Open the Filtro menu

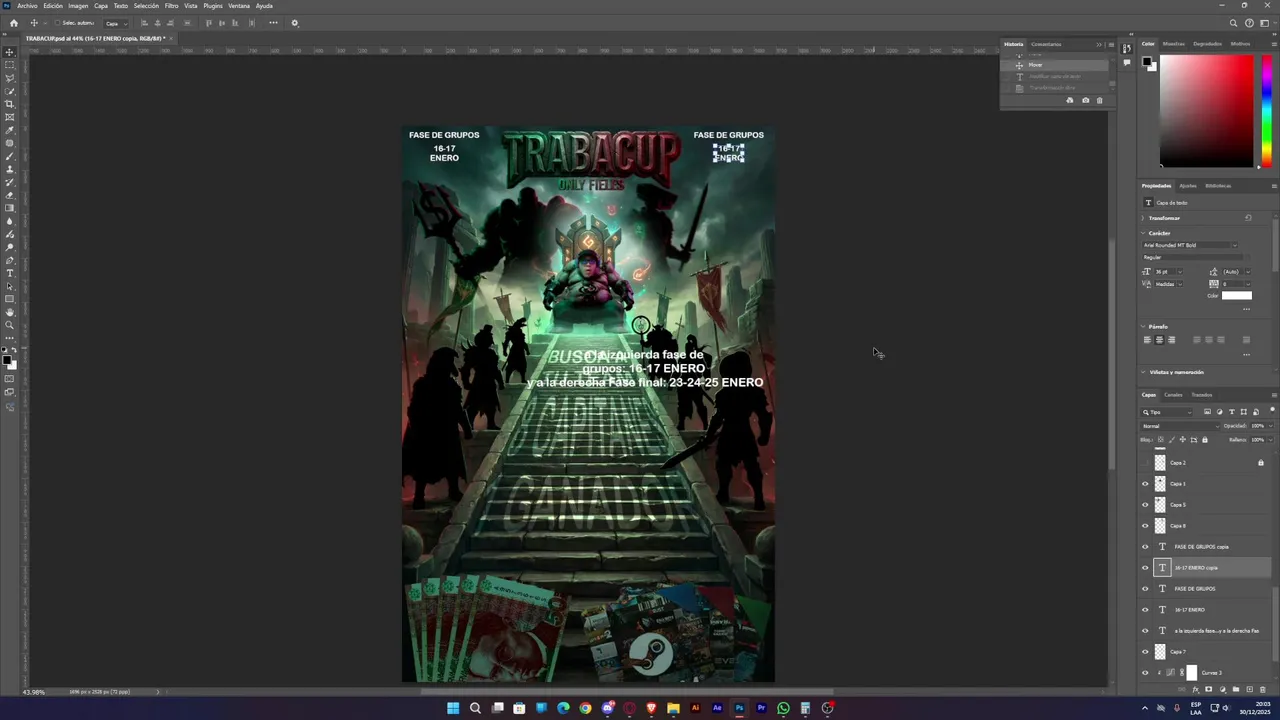coord(171,6)
